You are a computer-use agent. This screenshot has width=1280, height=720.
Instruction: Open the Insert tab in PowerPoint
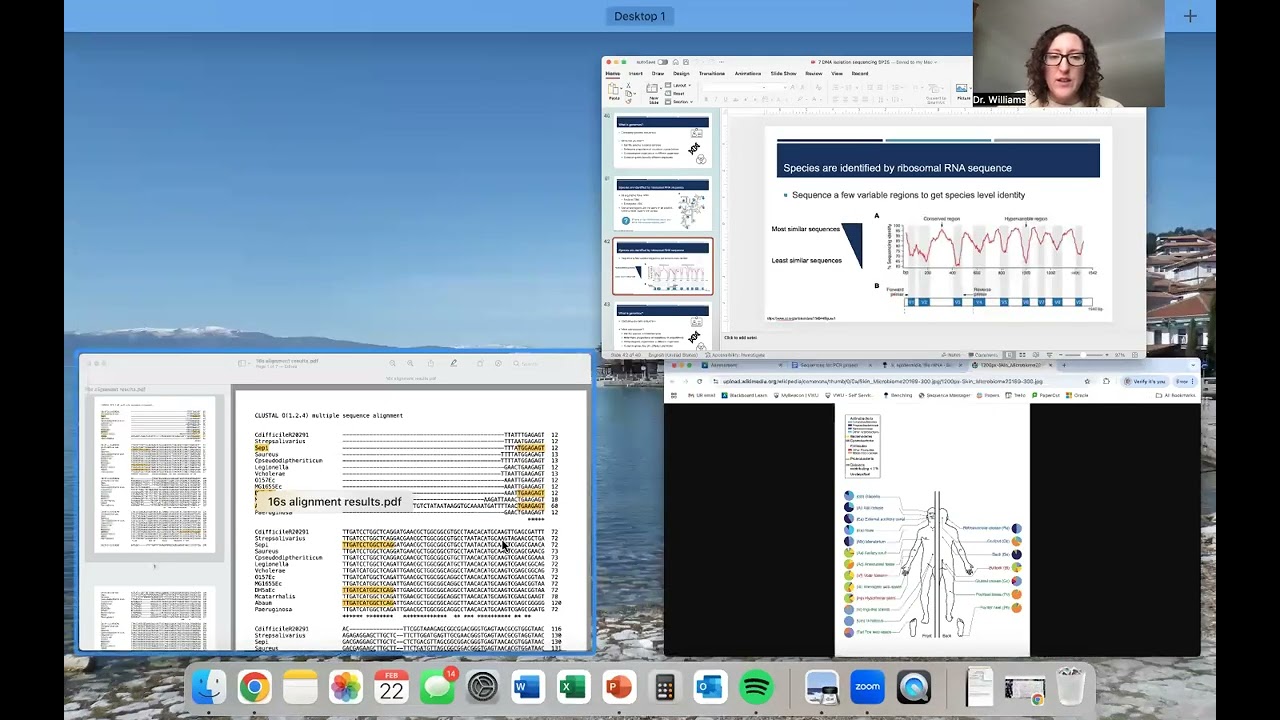pos(635,73)
